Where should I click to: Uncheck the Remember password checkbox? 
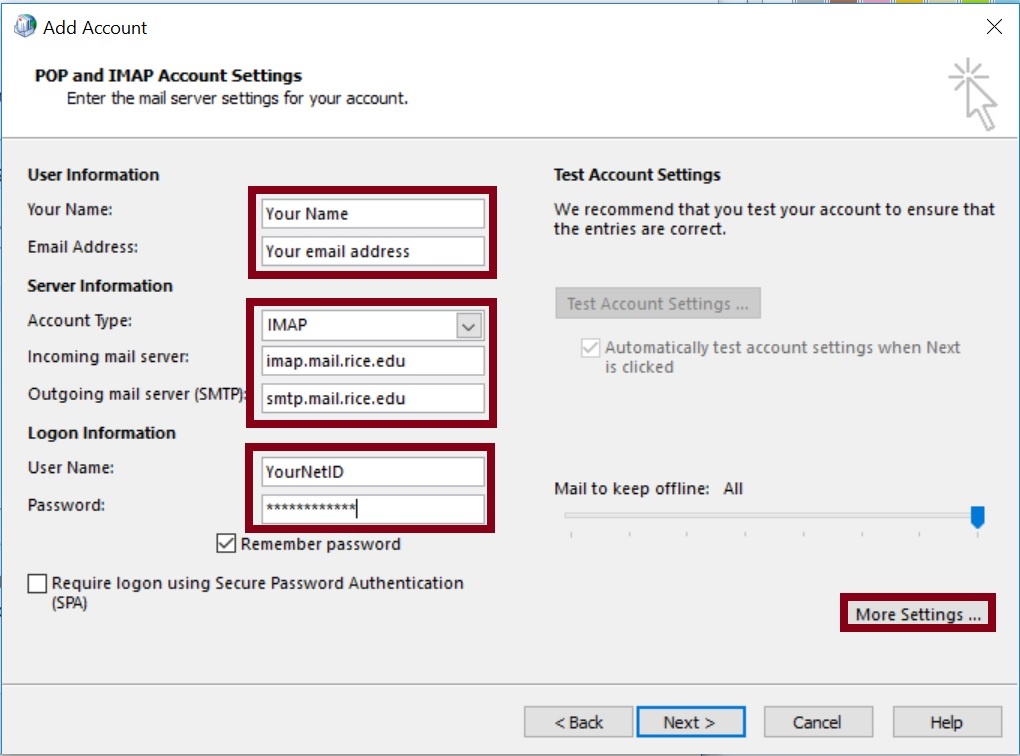(226, 544)
